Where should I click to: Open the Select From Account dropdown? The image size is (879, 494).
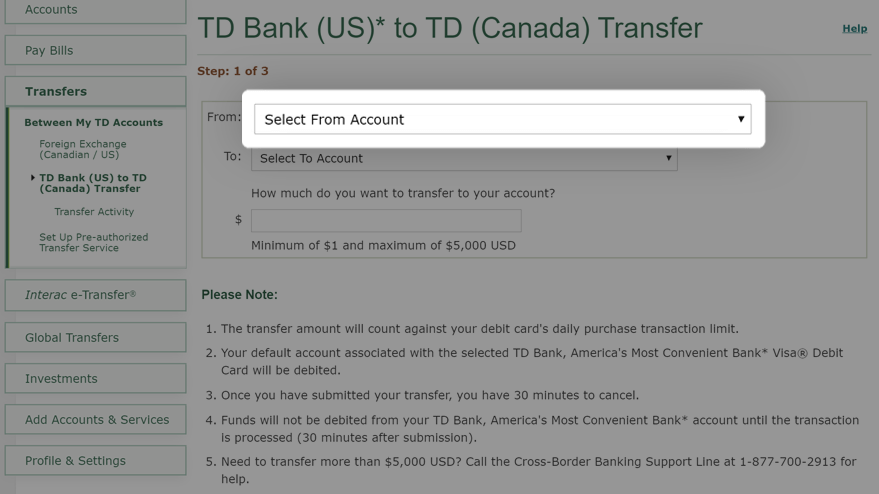click(502, 119)
